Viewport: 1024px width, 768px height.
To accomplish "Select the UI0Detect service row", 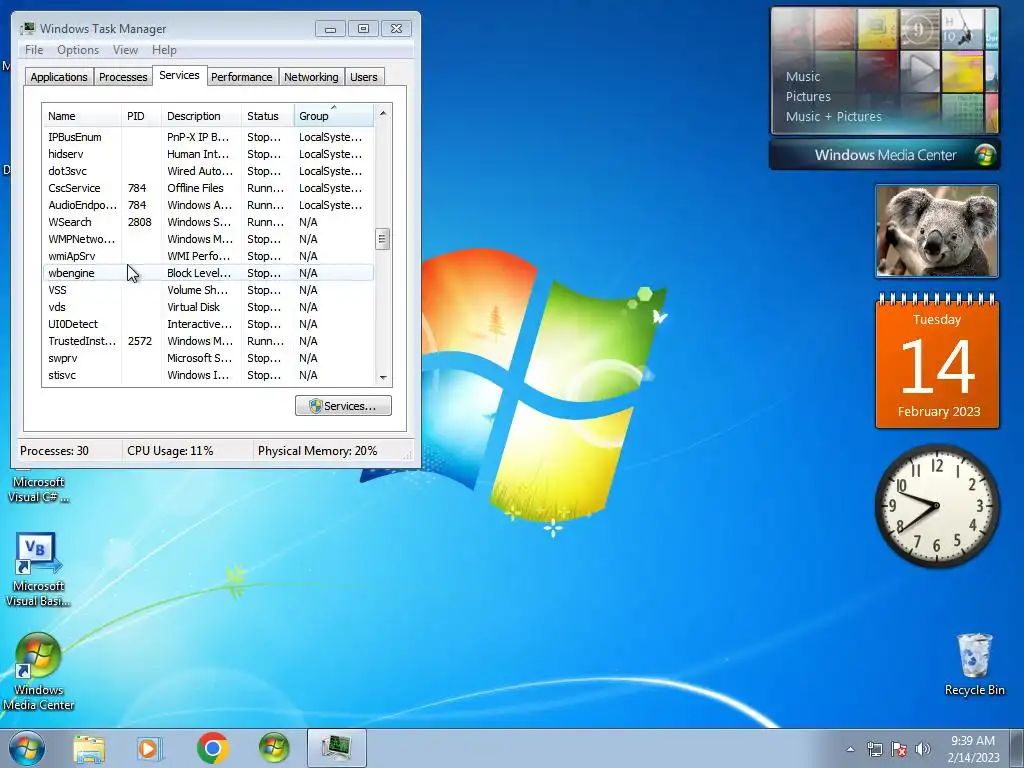I will click(208, 324).
